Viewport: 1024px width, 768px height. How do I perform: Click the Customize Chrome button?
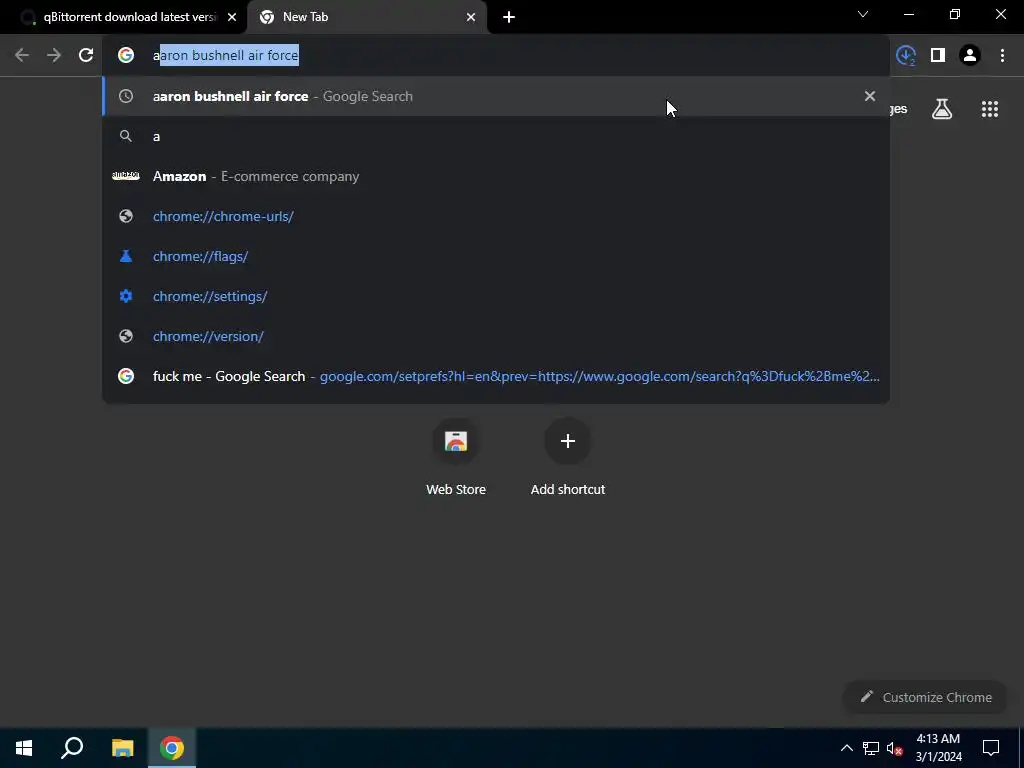coord(925,697)
